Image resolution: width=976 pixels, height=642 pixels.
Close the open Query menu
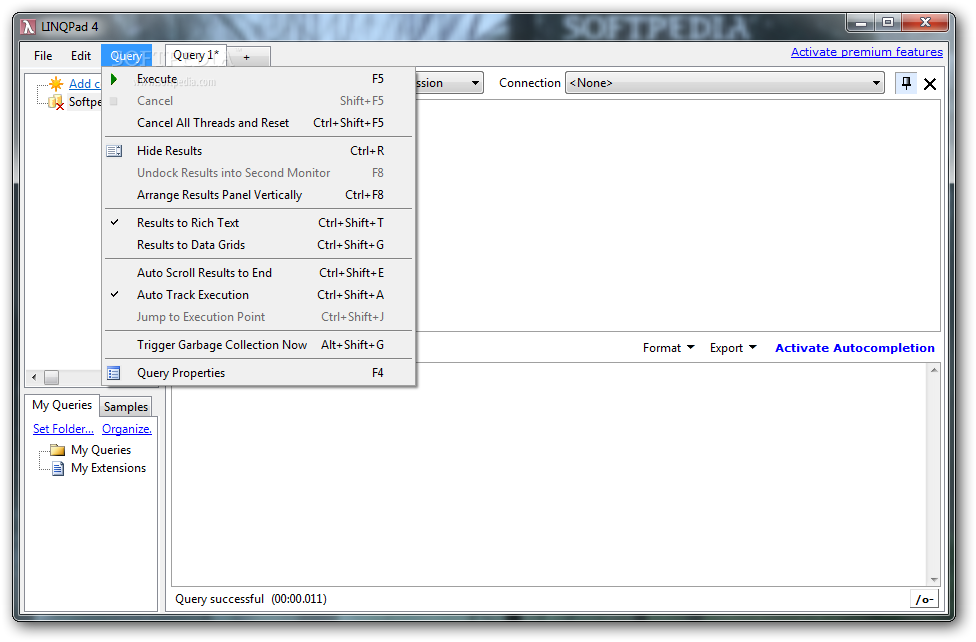[x=126, y=55]
